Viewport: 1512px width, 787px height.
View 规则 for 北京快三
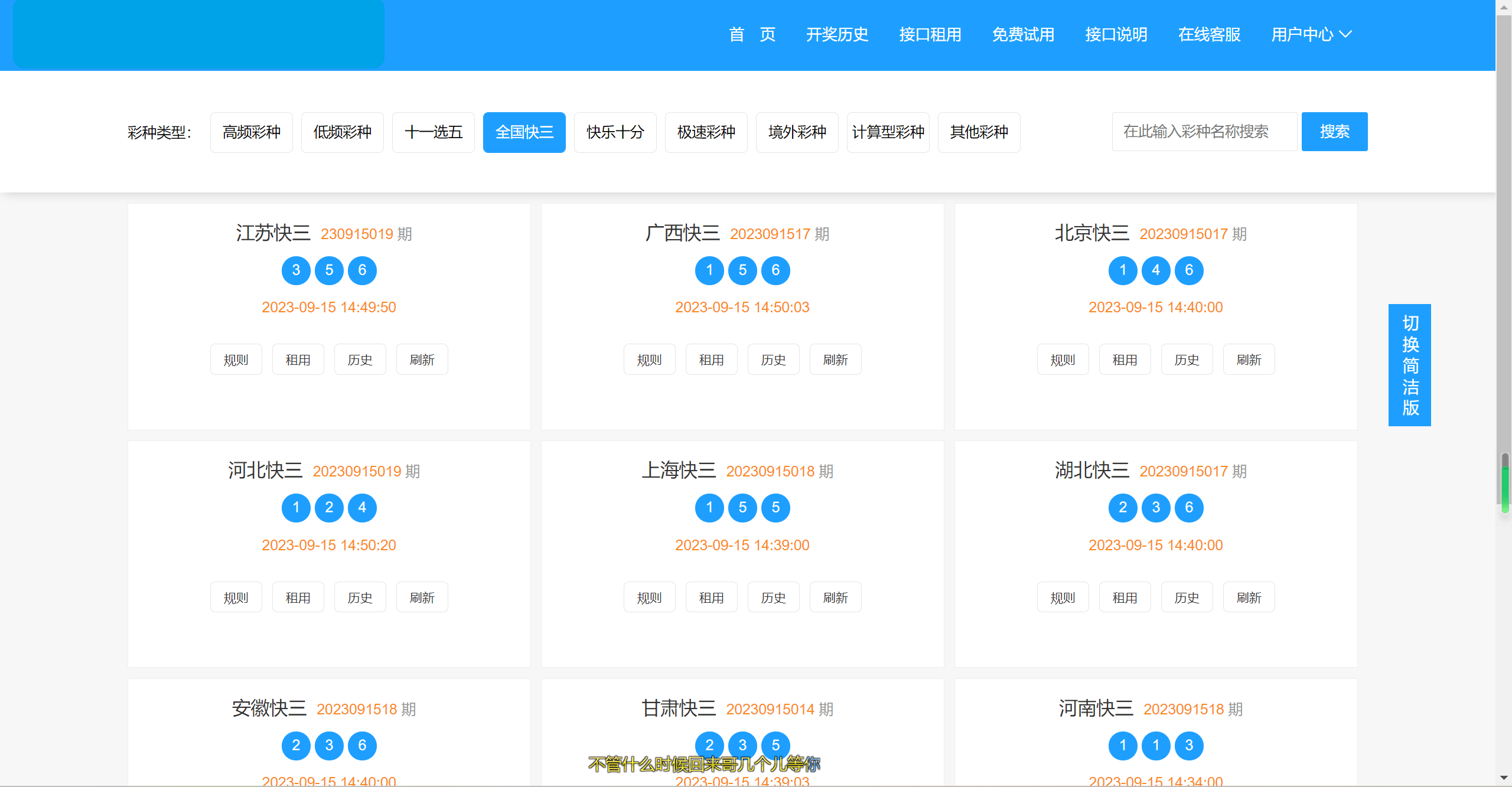click(x=1063, y=360)
